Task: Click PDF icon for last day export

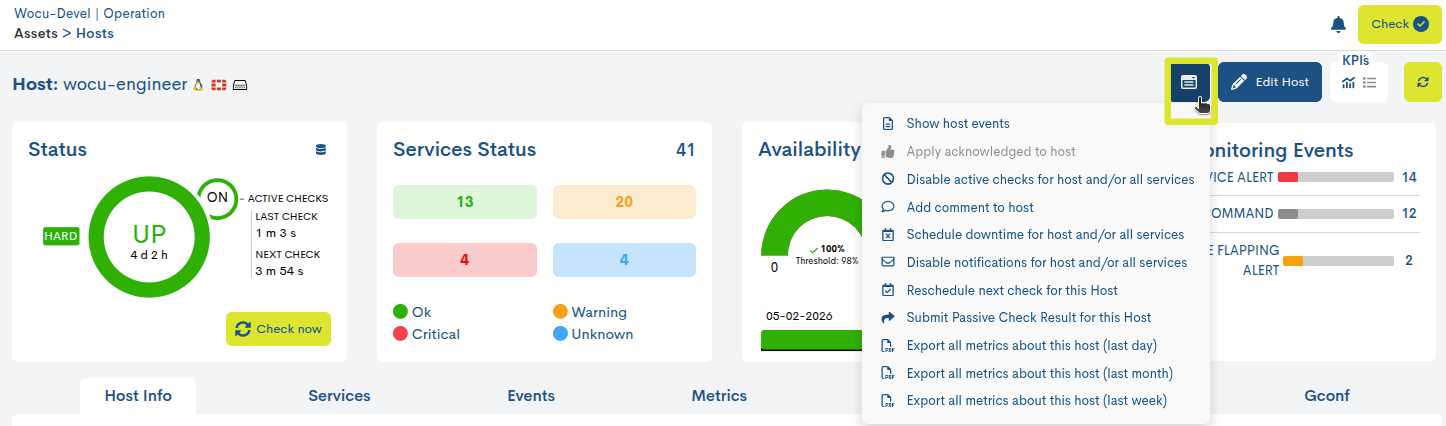Action: coord(887,346)
